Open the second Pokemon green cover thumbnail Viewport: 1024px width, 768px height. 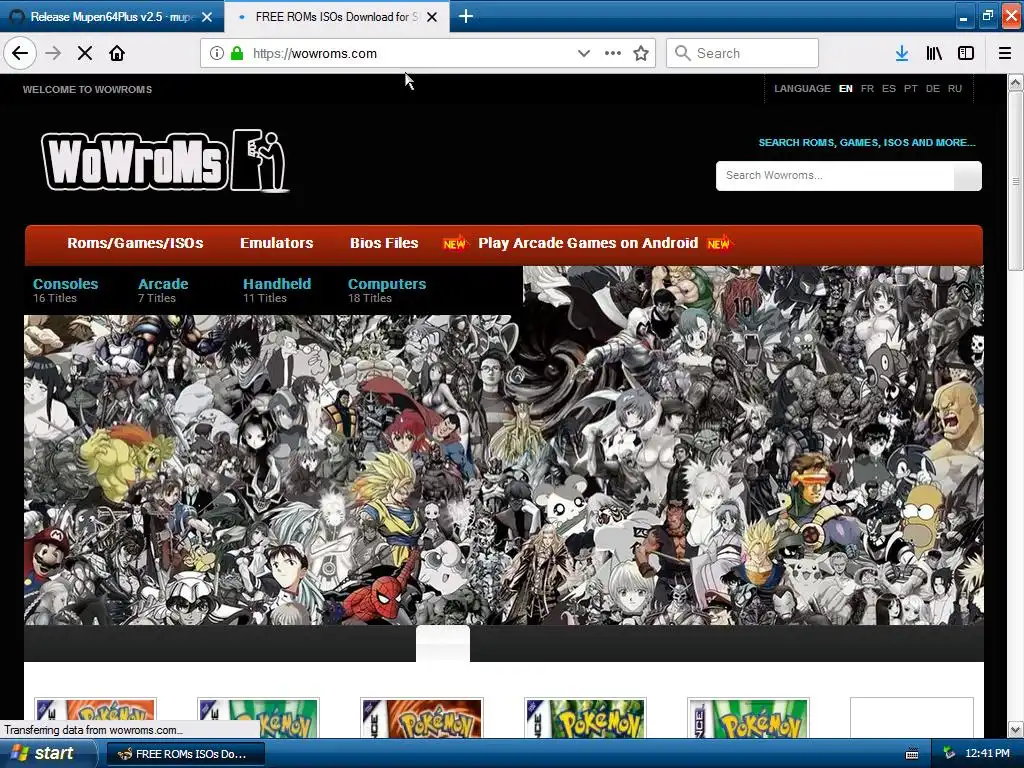pos(259,718)
